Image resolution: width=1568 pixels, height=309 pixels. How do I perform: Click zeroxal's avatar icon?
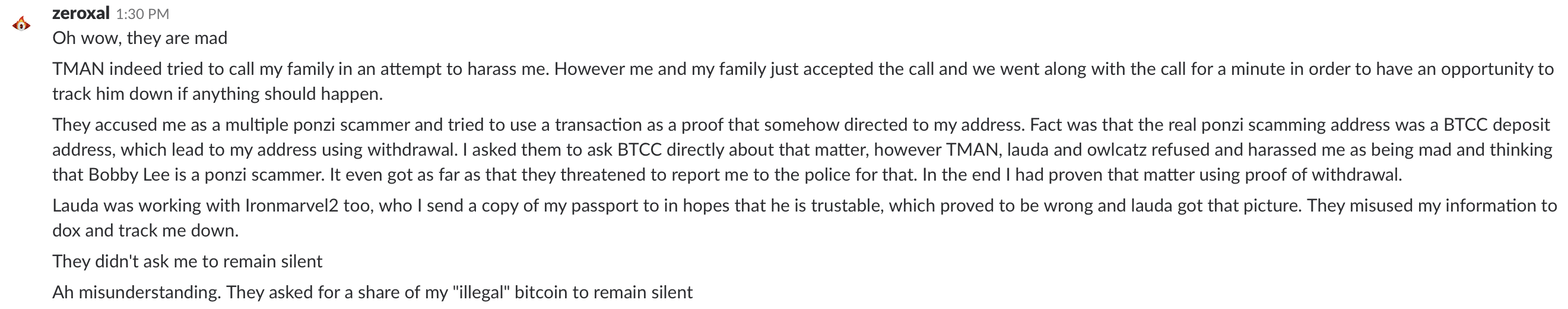click(x=22, y=24)
